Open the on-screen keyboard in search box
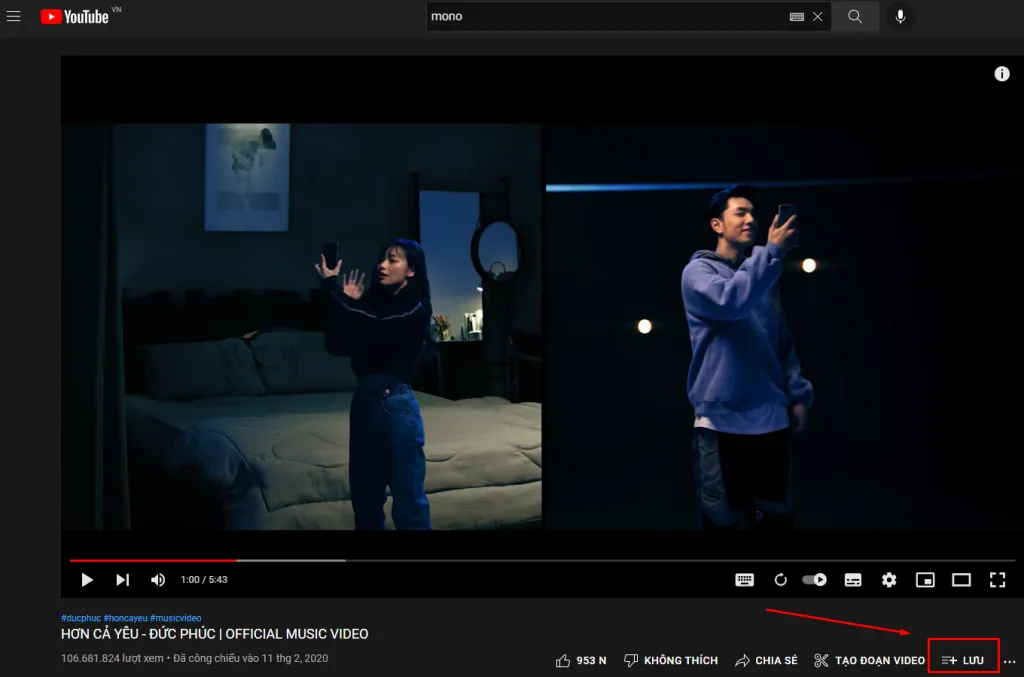The image size is (1024, 677). 797,17
